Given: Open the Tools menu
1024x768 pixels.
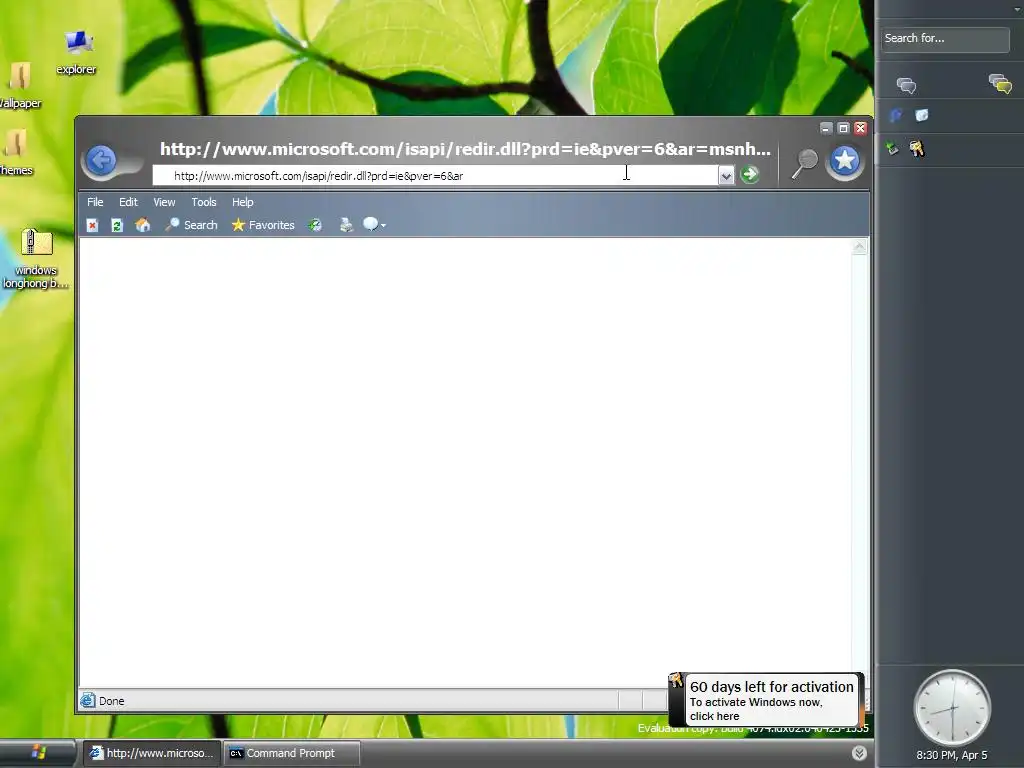Looking at the screenshot, I should coord(204,202).
